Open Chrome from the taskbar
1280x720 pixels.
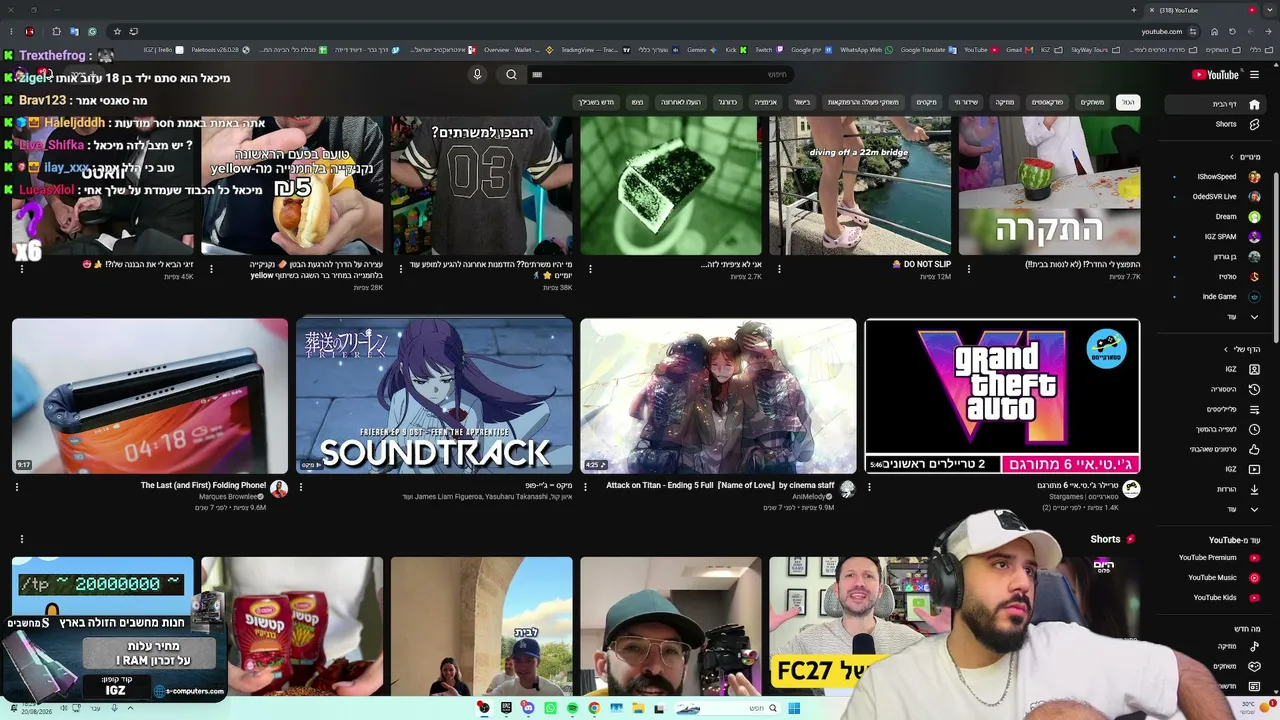coord(594,708)
